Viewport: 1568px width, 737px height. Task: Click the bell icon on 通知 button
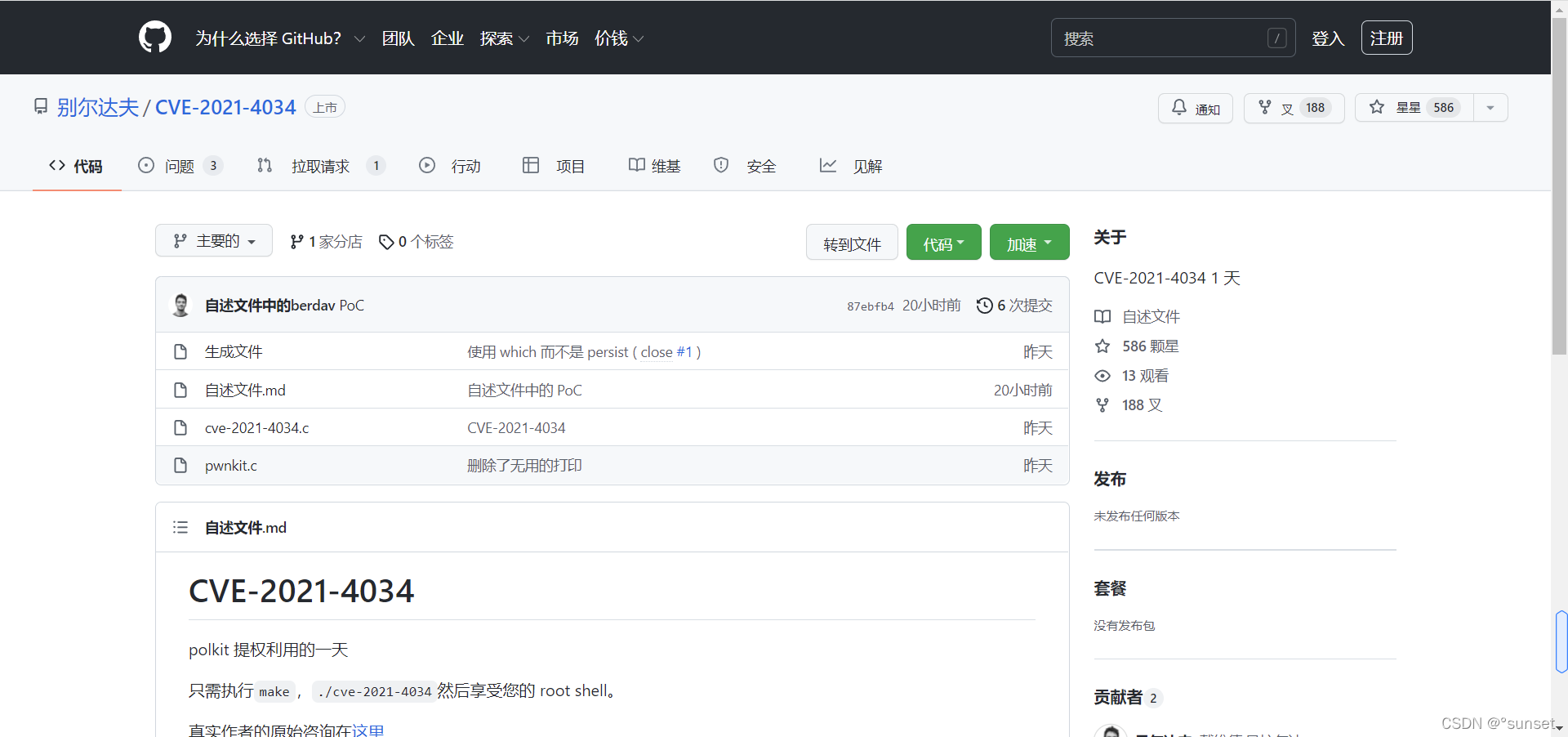pyautogui.click(x=1179, y=107)
